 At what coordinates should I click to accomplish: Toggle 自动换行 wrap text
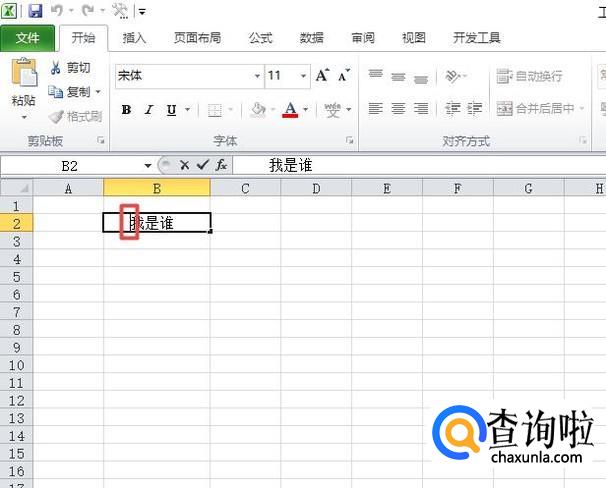(x=529, y=77)
